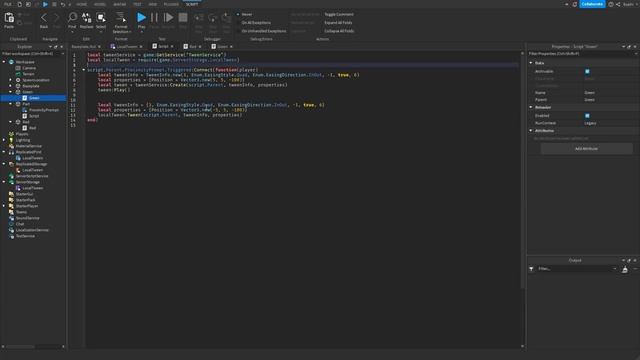Collapse the Attributes section in Properties
This screenshot has width=640, height=360.
[531, 131]
